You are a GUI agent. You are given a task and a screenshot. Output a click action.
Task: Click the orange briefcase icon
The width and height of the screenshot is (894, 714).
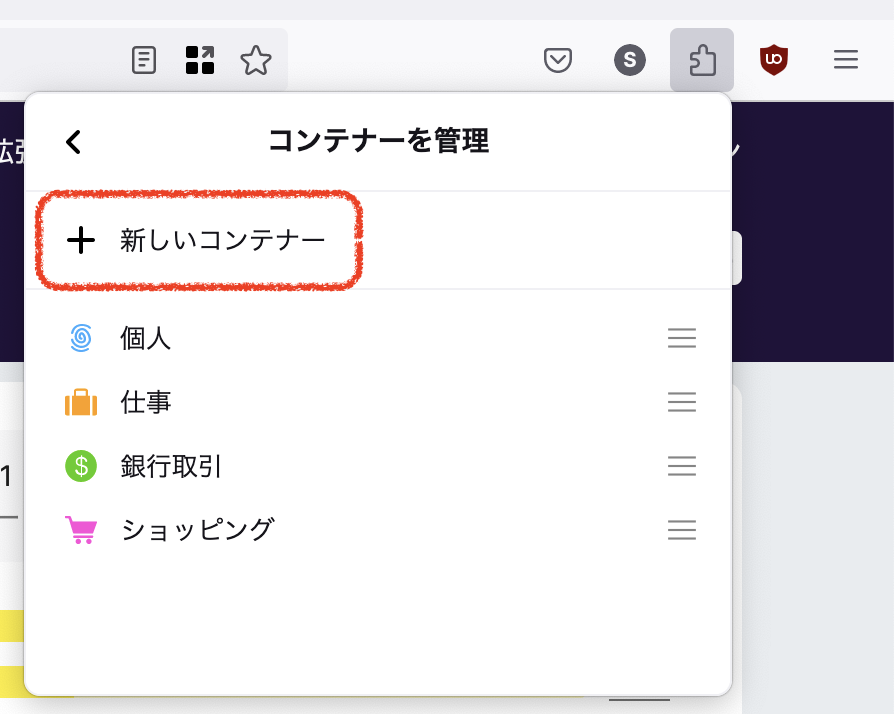point(81,402)
